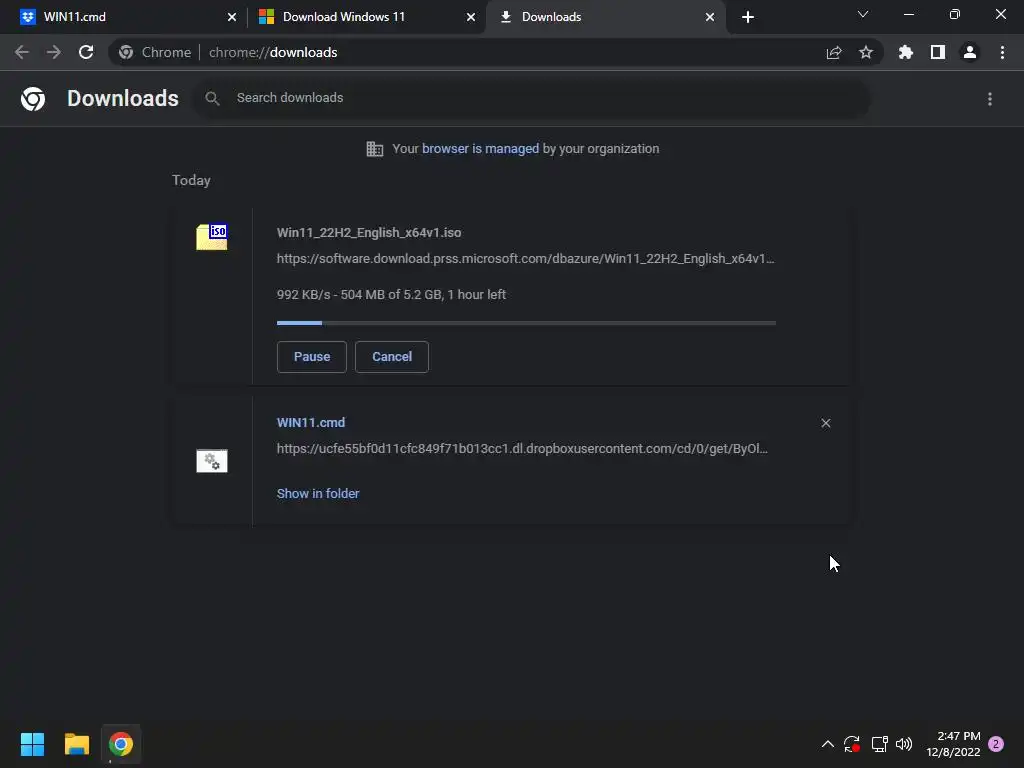This screenshot has width=1024, height=768.
Task: Open the WIN11.cmd file name link
Action: click(x=311, y=423)
